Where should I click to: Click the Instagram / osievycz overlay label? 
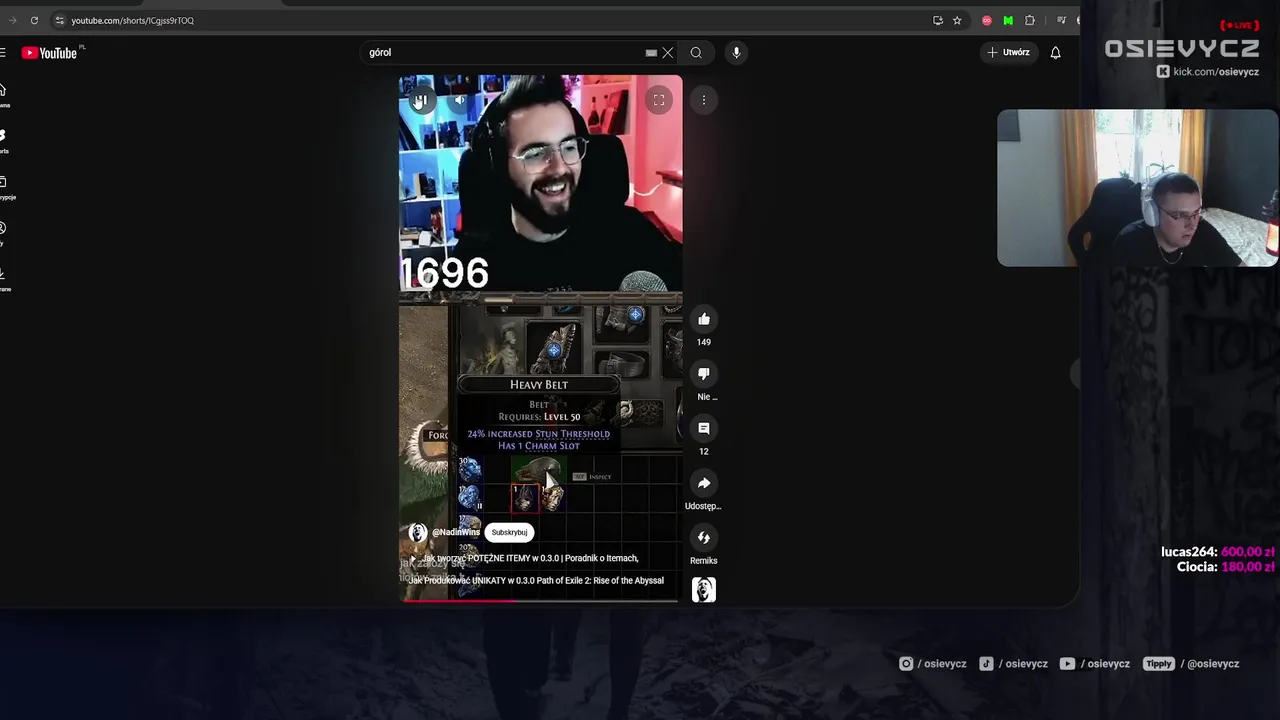(932, 664)
